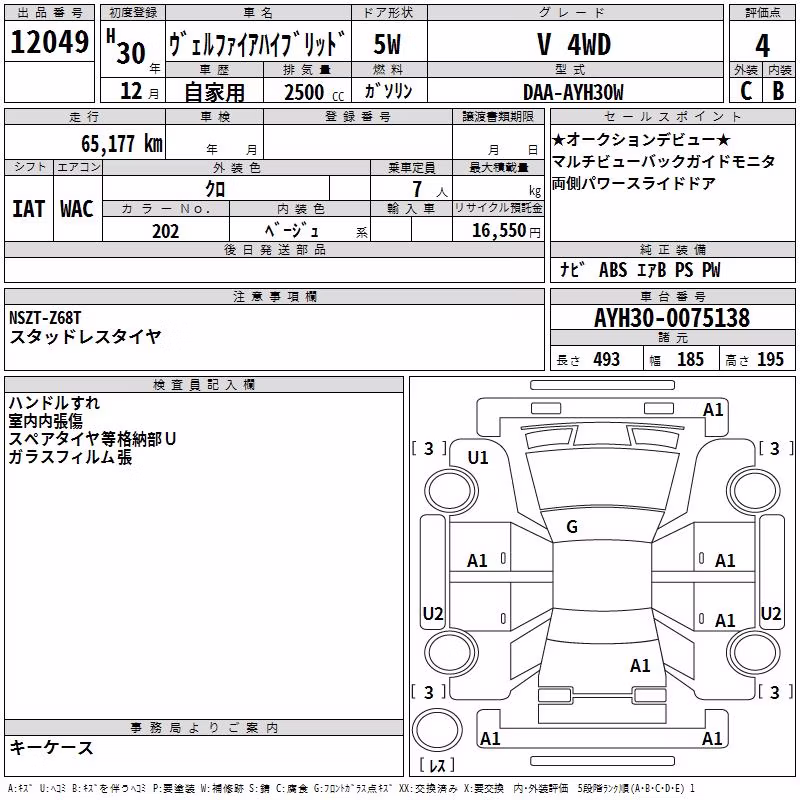
Task: Click セールスポイント header
Action: [672, 116]
